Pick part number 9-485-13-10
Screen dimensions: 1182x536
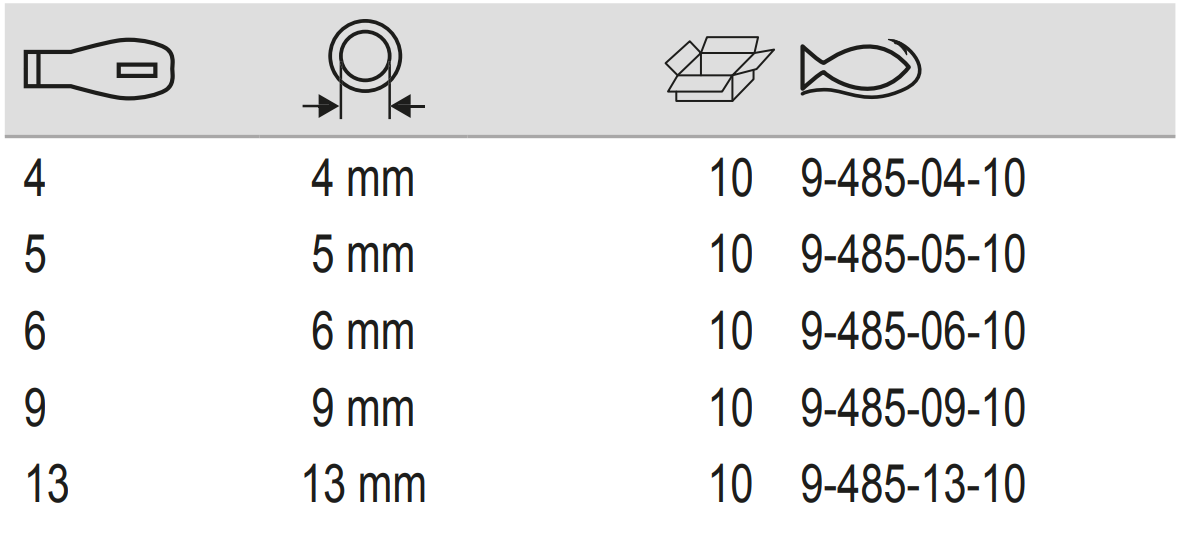913,486
